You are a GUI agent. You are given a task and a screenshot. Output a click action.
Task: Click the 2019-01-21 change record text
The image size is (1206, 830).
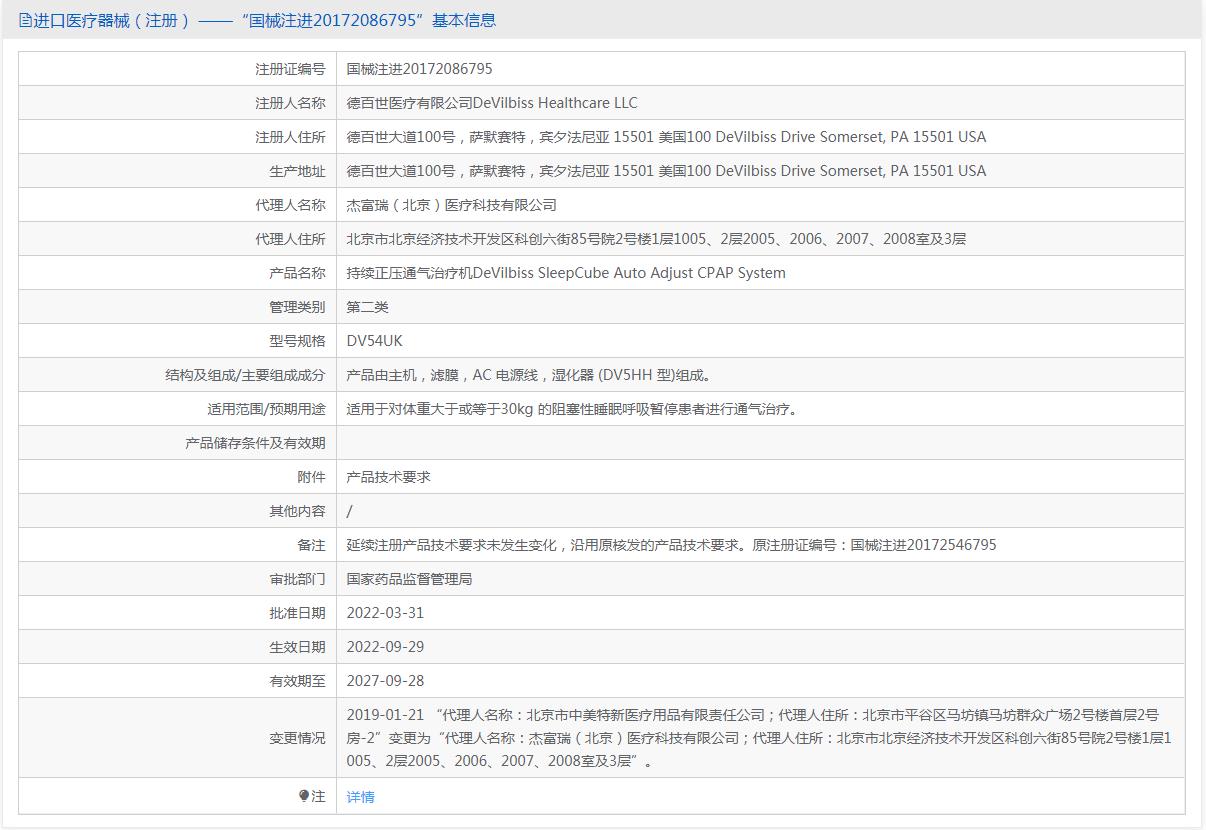pos(759,738)
